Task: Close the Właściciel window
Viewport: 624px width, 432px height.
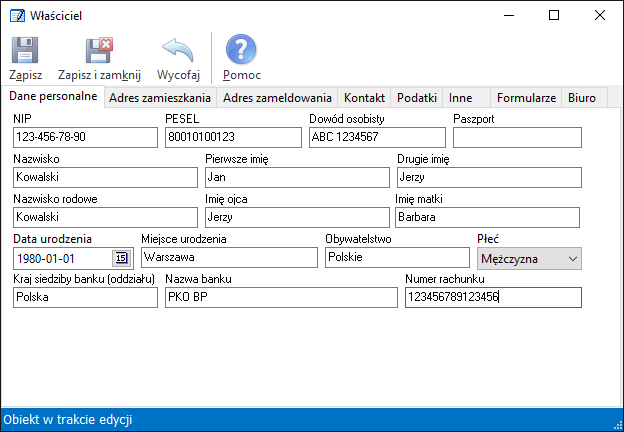Action: pyautogui.click(x=600, y=15)
